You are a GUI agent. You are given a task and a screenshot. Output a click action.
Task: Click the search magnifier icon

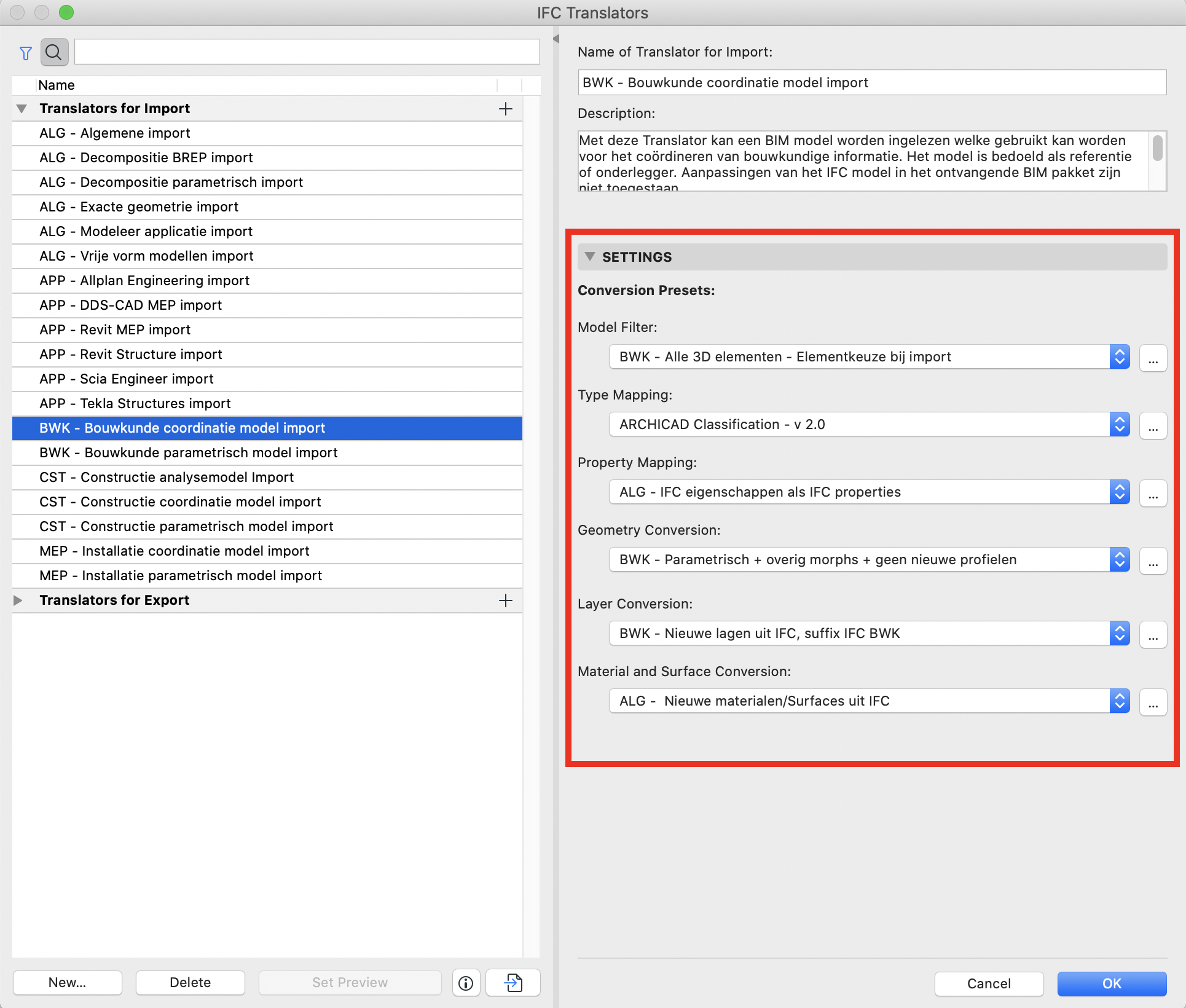click(54, 52)
